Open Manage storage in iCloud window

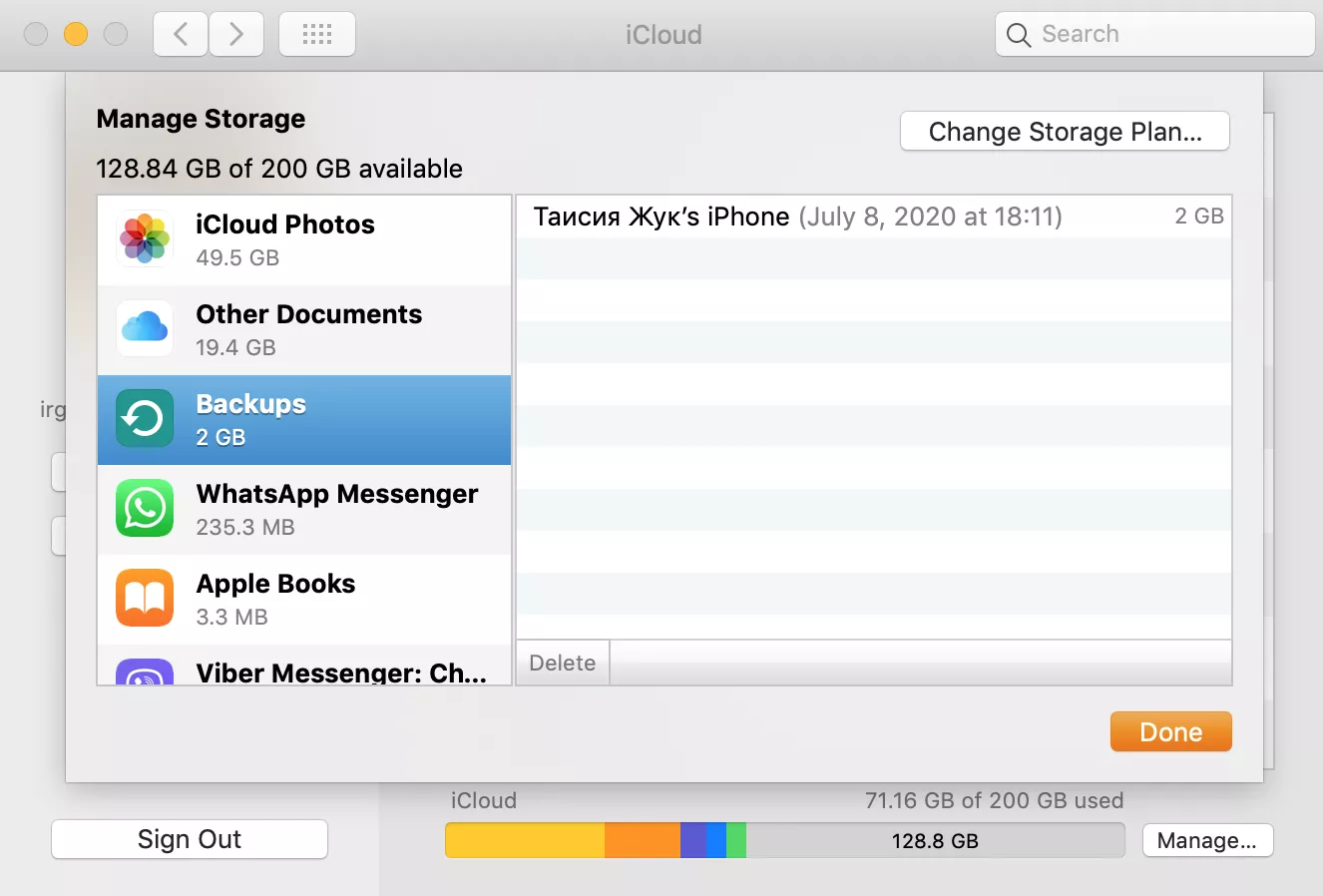(x=1207, y=840)
